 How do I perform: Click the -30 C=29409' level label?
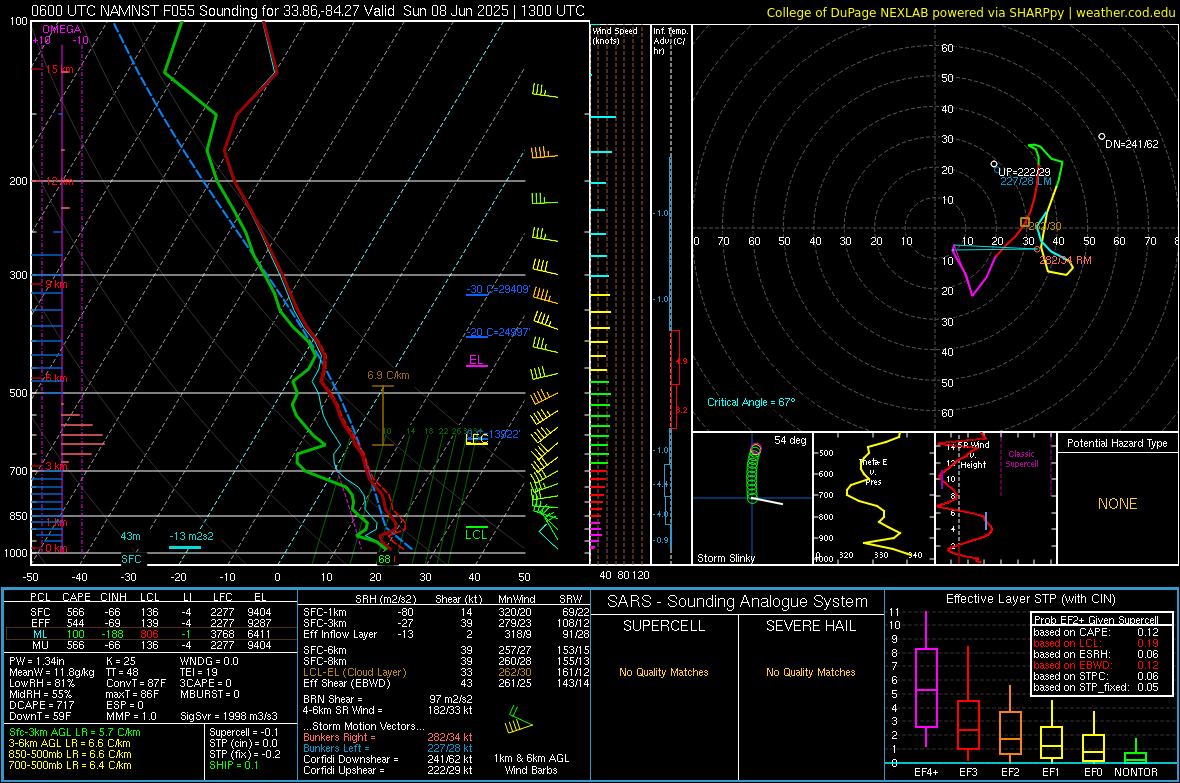(498, 289)
